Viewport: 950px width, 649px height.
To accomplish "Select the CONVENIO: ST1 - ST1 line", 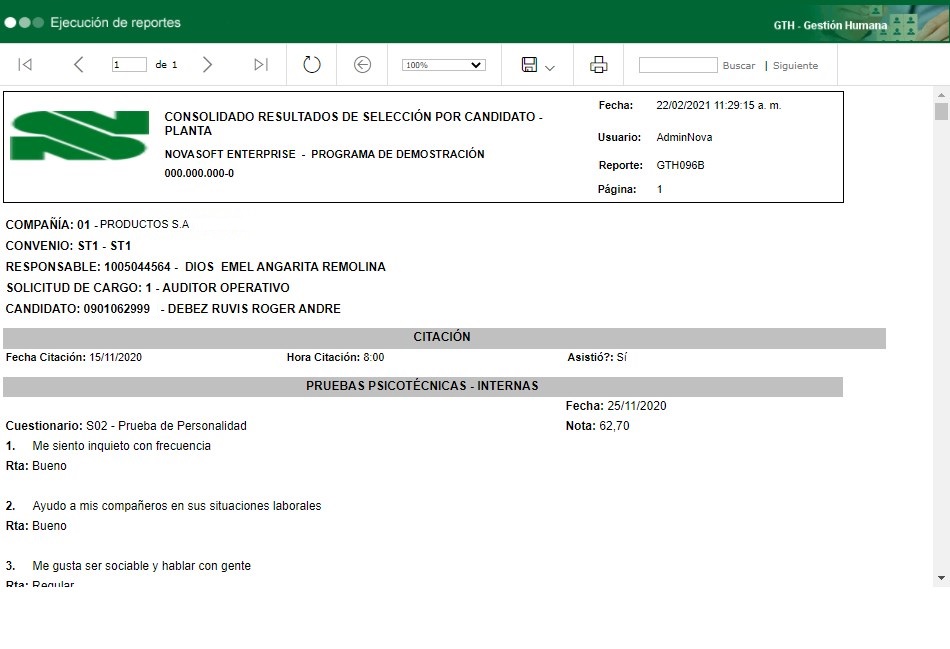I will pyautogui.click(x=68, y=245).
